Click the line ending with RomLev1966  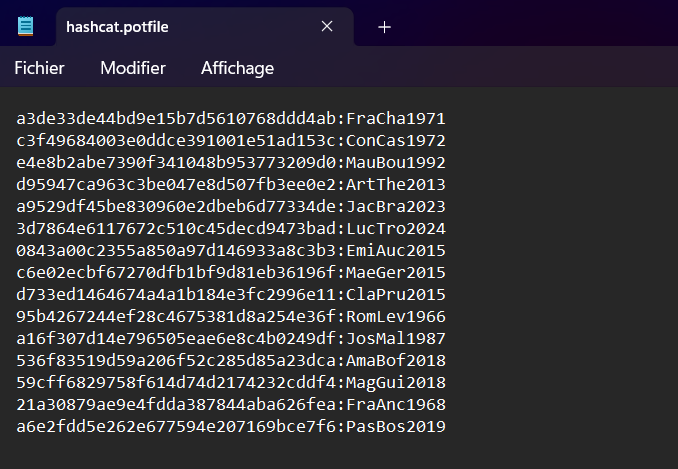(231, 317)
